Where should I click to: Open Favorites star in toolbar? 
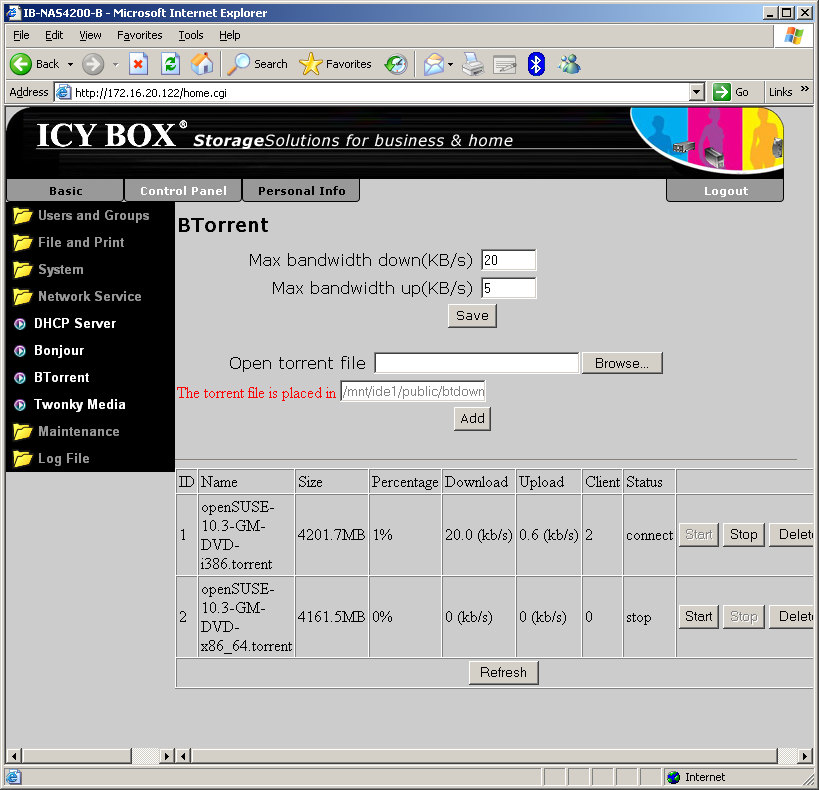335,64
